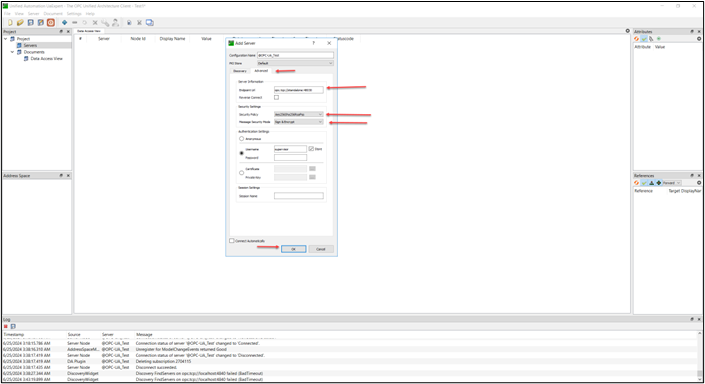The height and width of the screenshot is (384, 705).
Task: Collapse the Project tree root node
Action: pos(6,39)
